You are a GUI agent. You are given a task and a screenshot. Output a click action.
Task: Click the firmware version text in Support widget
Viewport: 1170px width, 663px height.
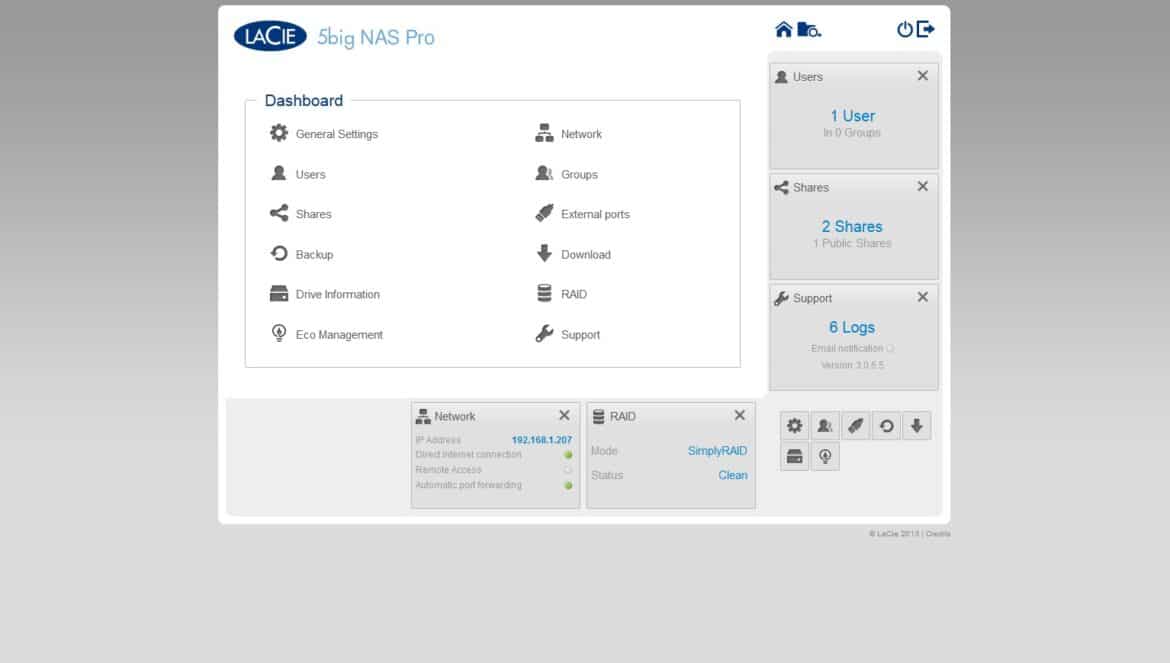(x=852, y=365)
